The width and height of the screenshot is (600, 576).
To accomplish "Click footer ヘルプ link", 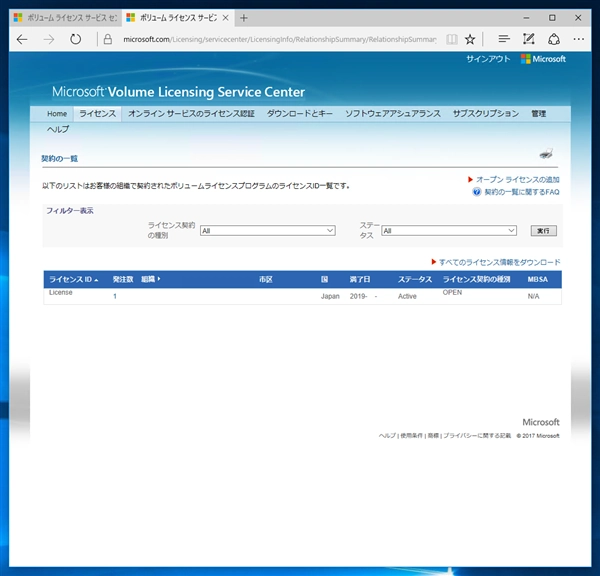I will pyautogui.click(x=387, y=436).
